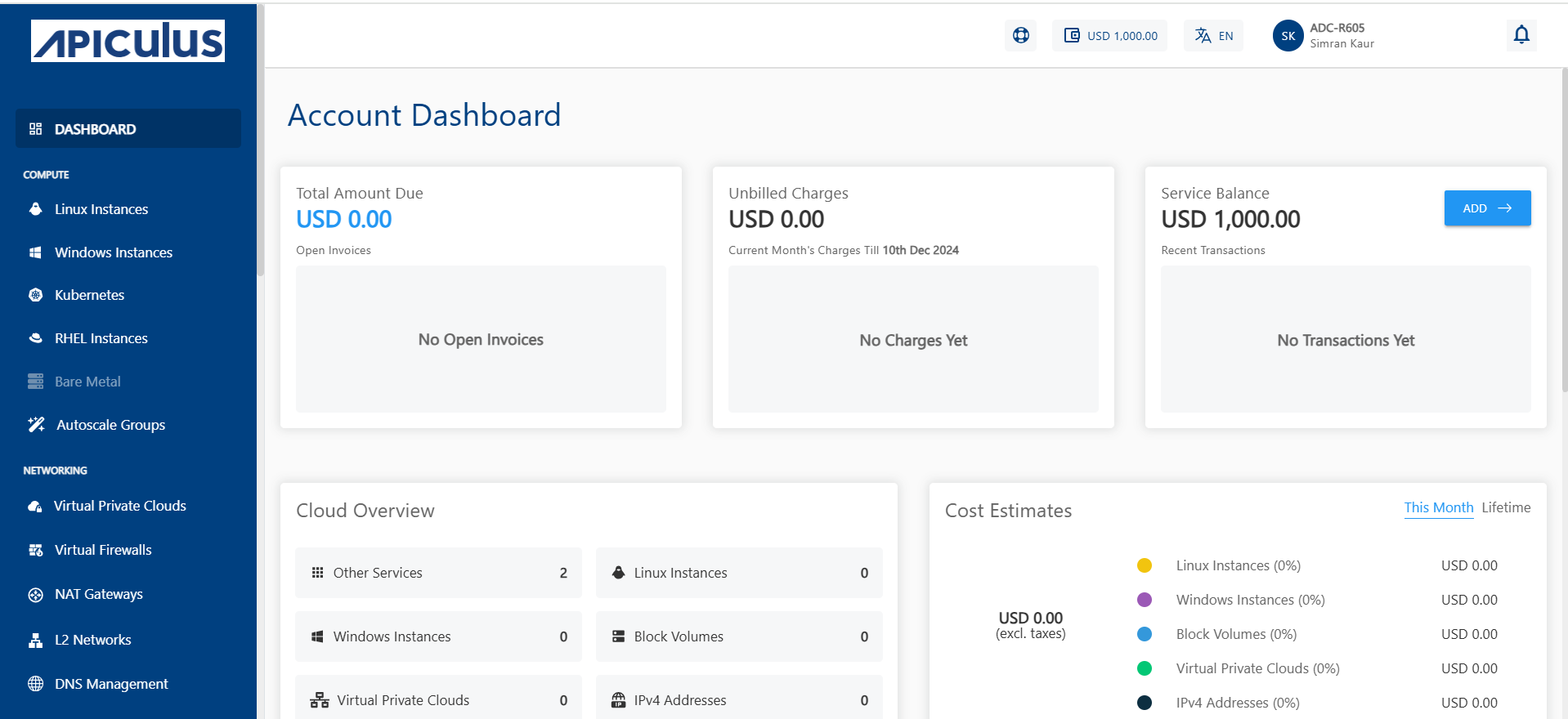This screenshot has height=719, width=1568.
Task: Open the support lifebuoy icon
Action: pyautogui.click(x=1020, y=35)
